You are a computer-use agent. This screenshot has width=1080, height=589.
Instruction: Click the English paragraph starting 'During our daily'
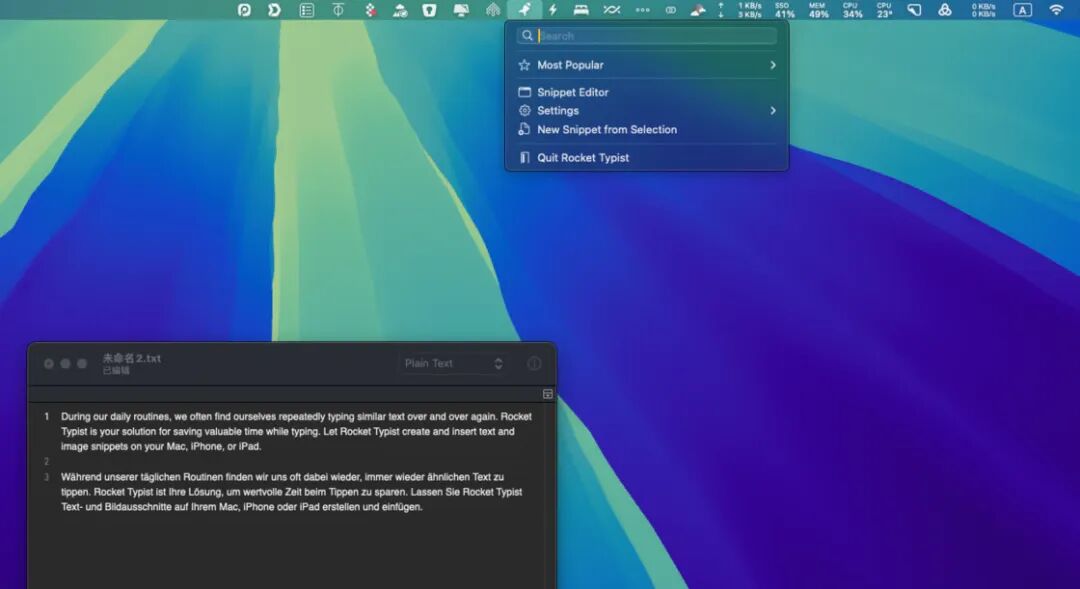[296, 431]
